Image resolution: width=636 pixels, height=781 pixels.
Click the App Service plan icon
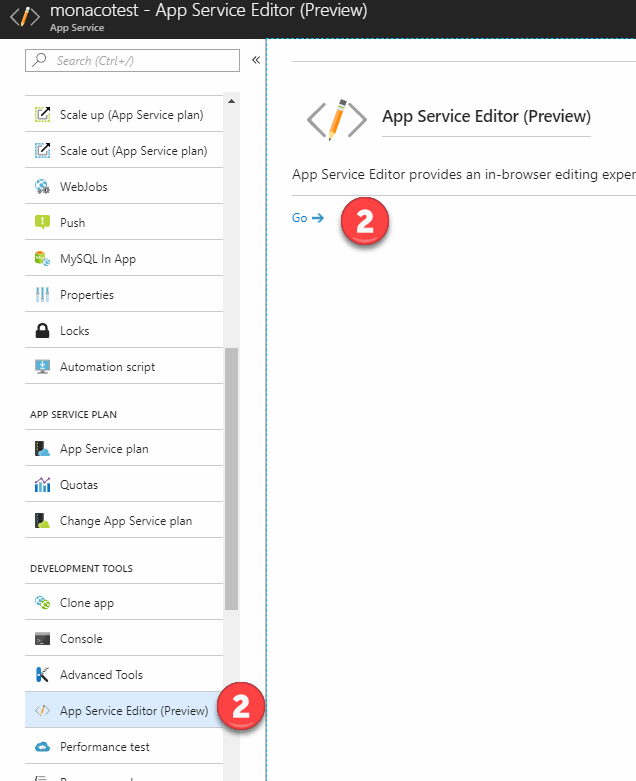[42, 449]
